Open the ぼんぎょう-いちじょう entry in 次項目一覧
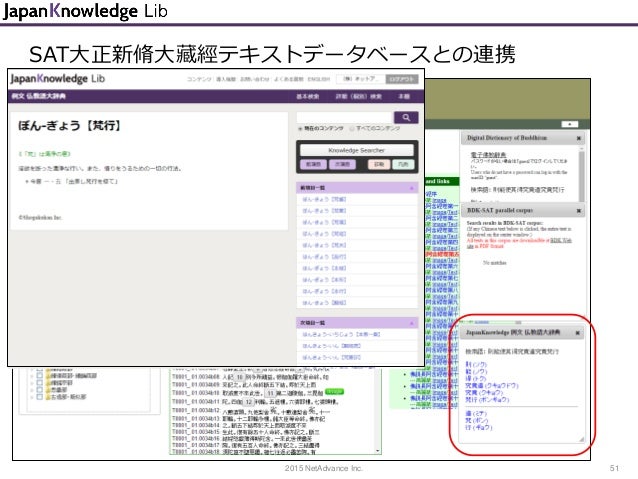The height and width of the screenshot is (479, 638). pos(341,335)
